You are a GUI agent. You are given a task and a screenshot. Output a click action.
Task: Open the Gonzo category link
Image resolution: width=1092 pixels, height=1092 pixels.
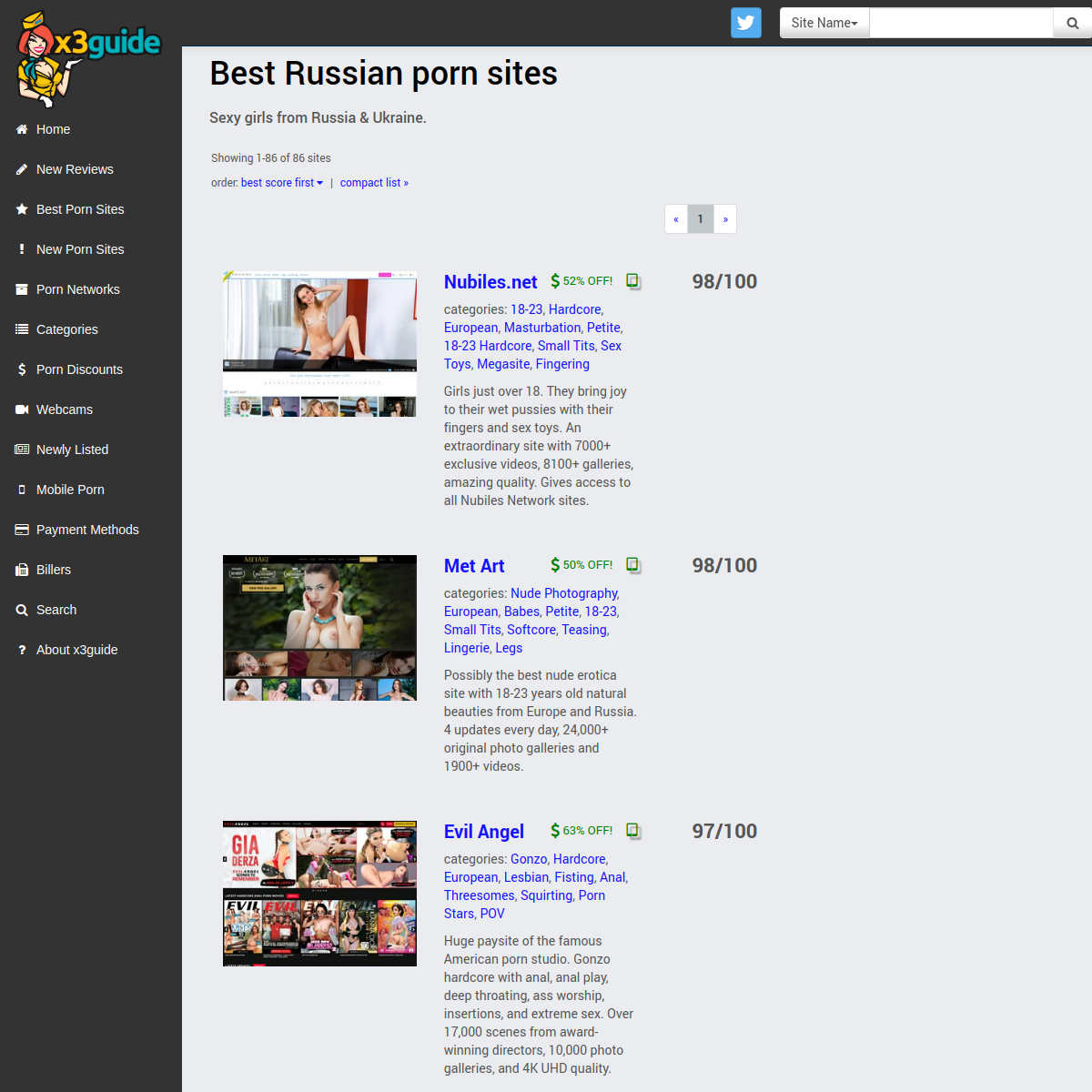[529, 859]
